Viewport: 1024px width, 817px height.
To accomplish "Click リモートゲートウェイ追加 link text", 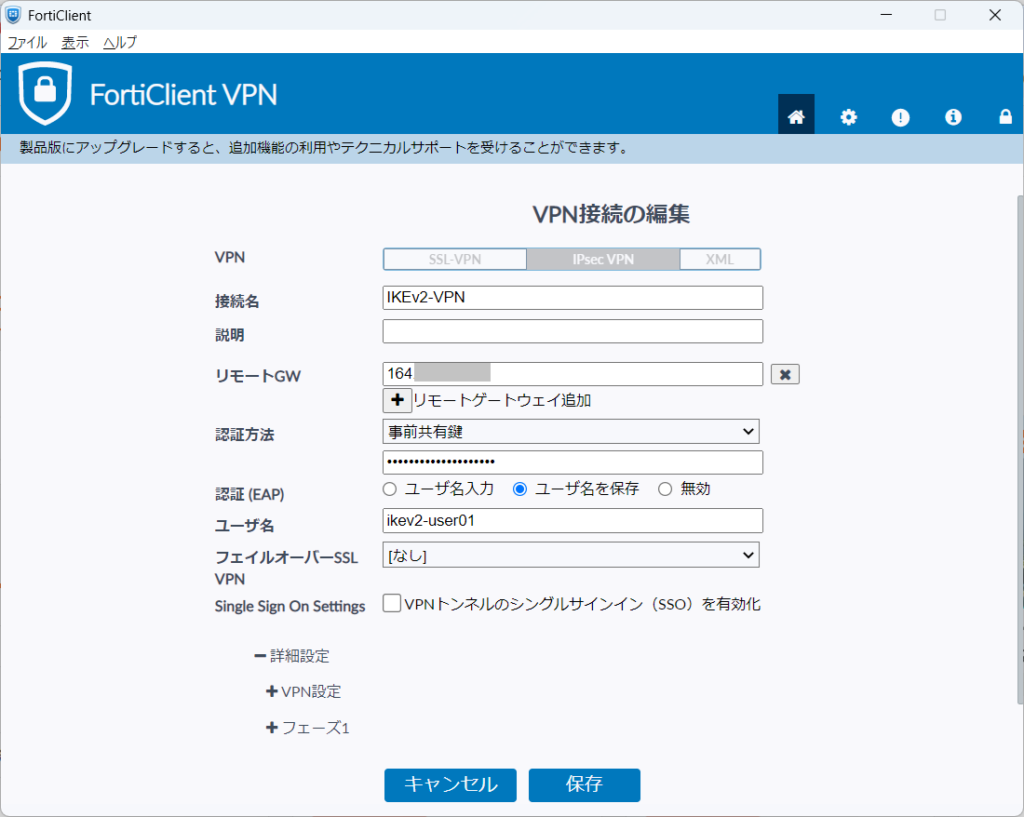I will pos(502,400).
